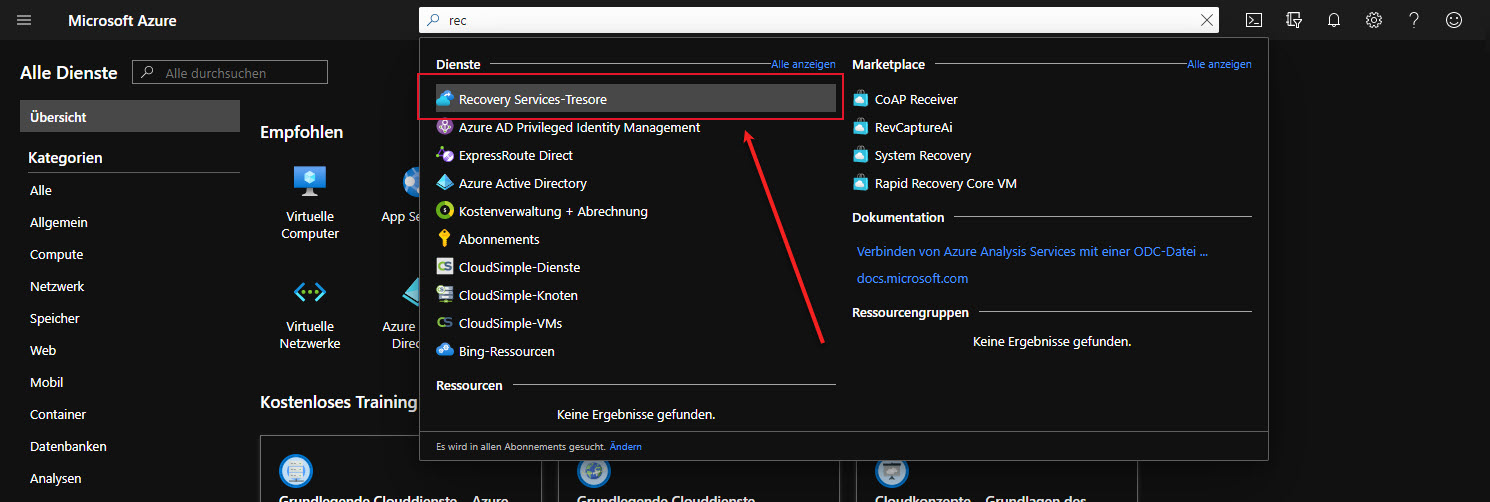Click the CloudSimple-VMs icon

[446, 323]
